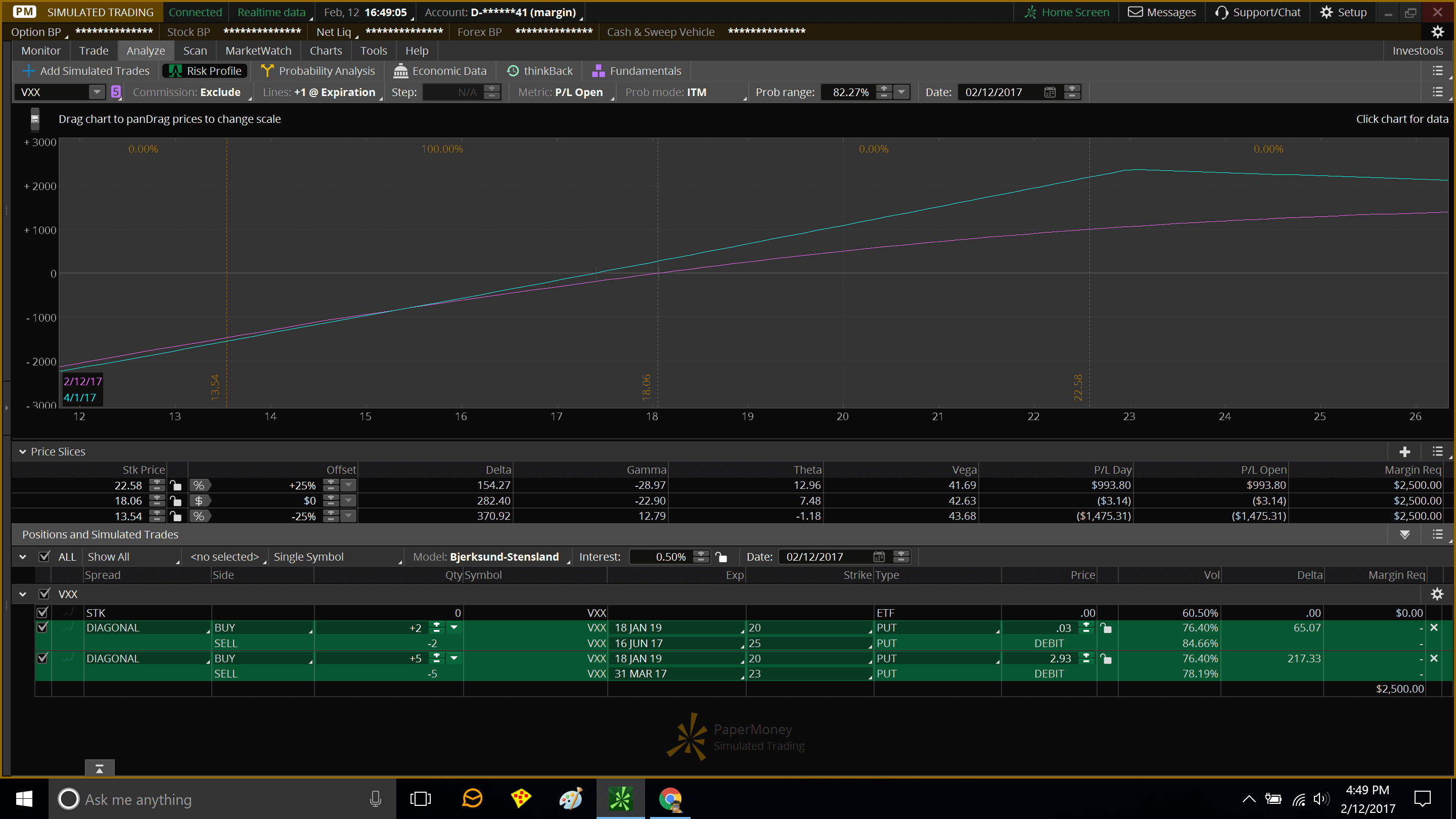The width and height of the screenshot is (1456, 819).
Task: Select the Scan tab
Action: point(195,51)
